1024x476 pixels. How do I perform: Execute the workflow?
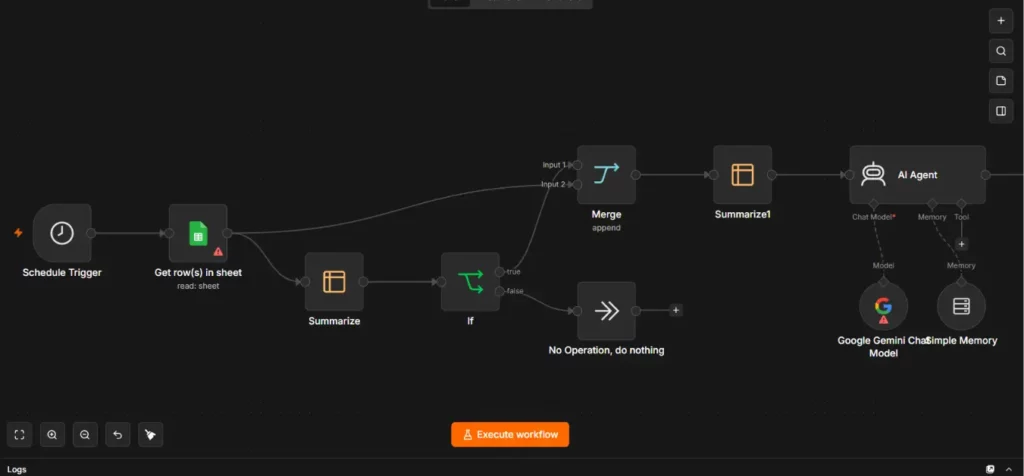510,435
